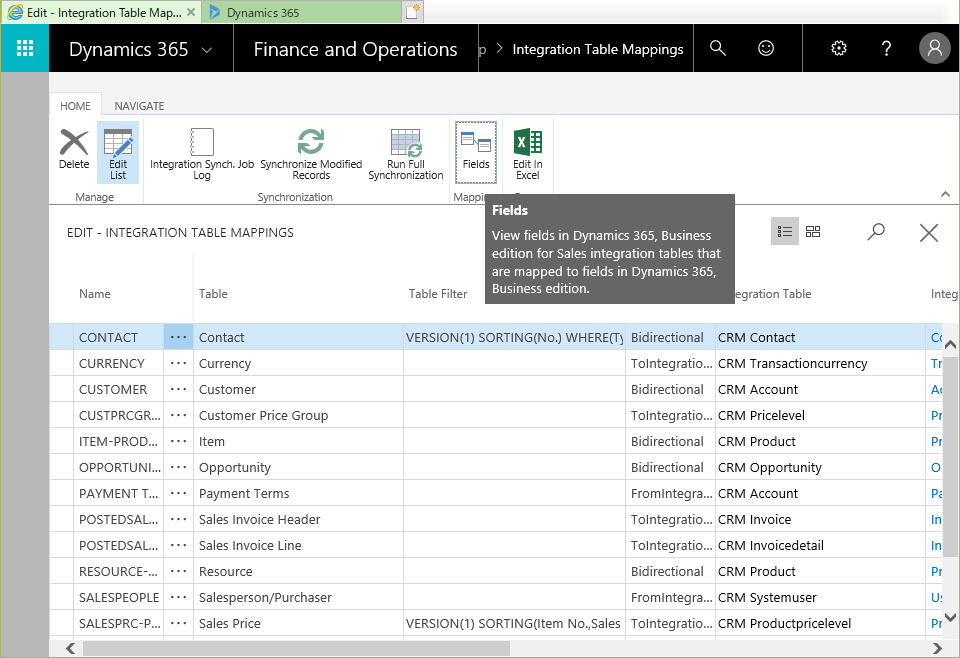Image resolution: width=960 pixels, height=658 pixels.
Task: Open row menu for ITEM-PROD
Action: pos(178,441)
